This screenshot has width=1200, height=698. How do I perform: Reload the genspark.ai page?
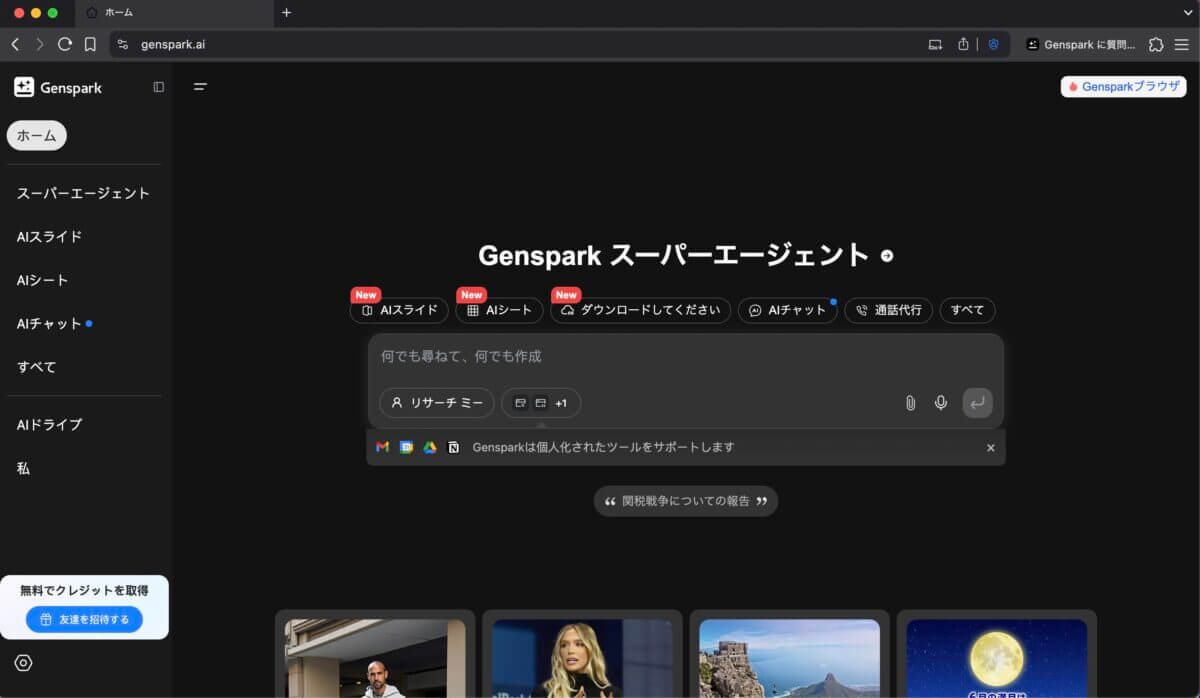65,44
